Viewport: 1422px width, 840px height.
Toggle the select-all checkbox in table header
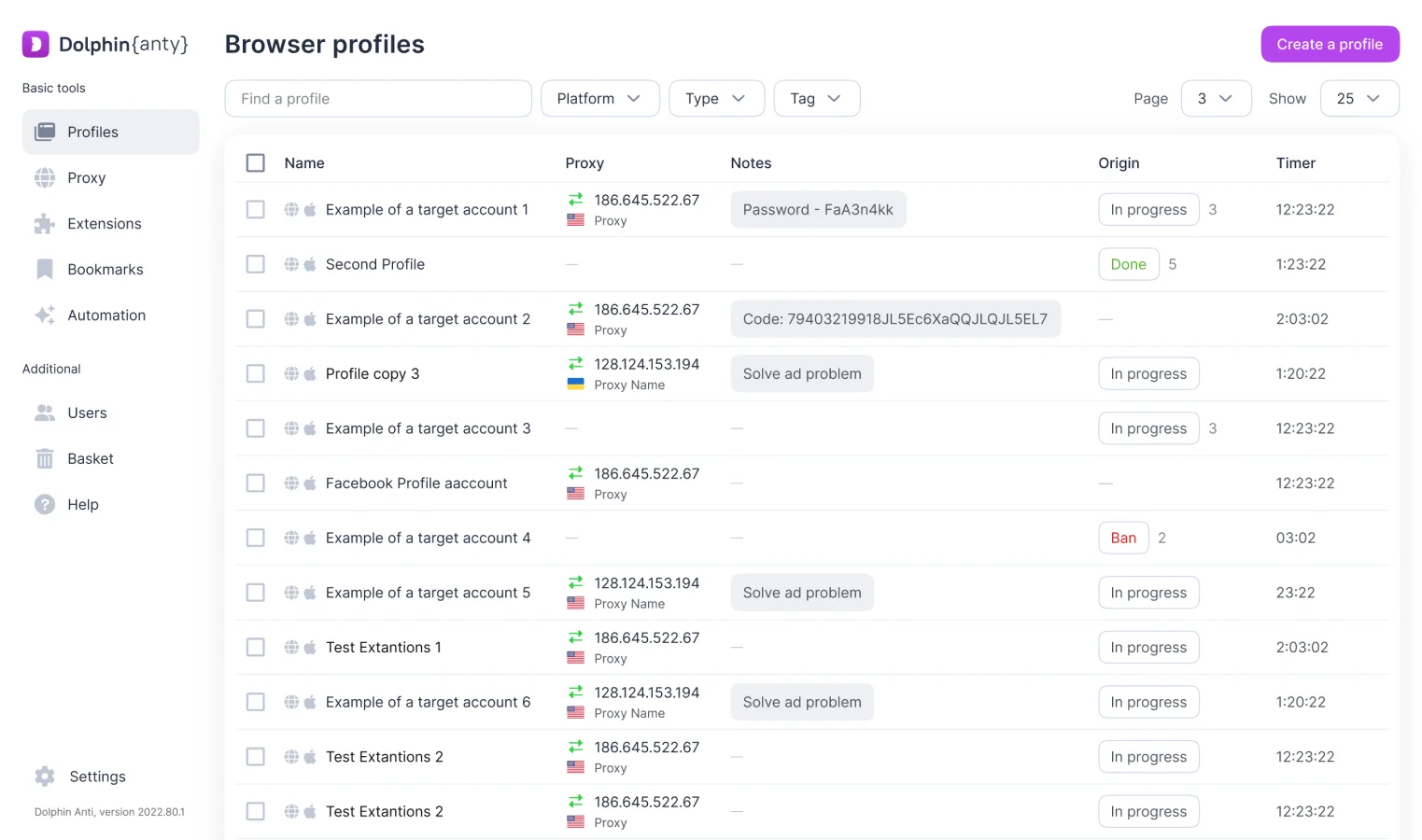256,163
